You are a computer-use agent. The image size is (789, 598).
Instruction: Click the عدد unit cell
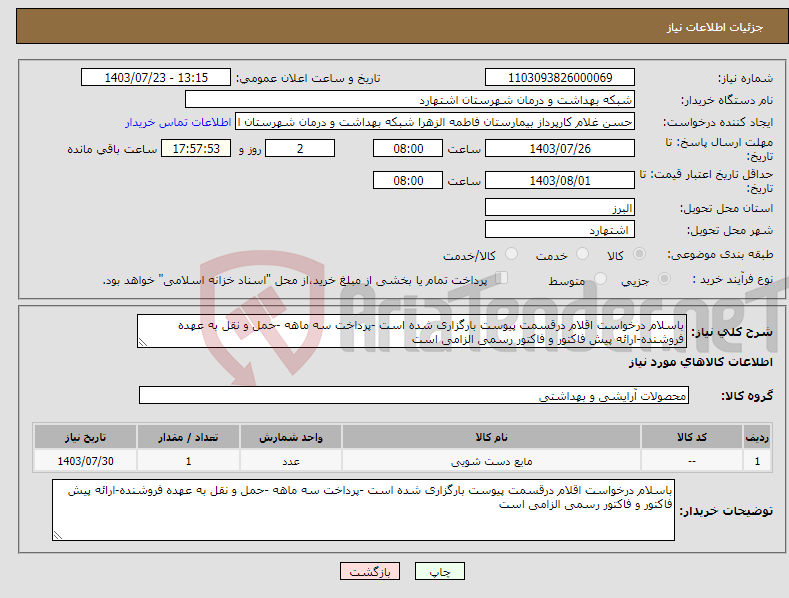coord(291,461)
